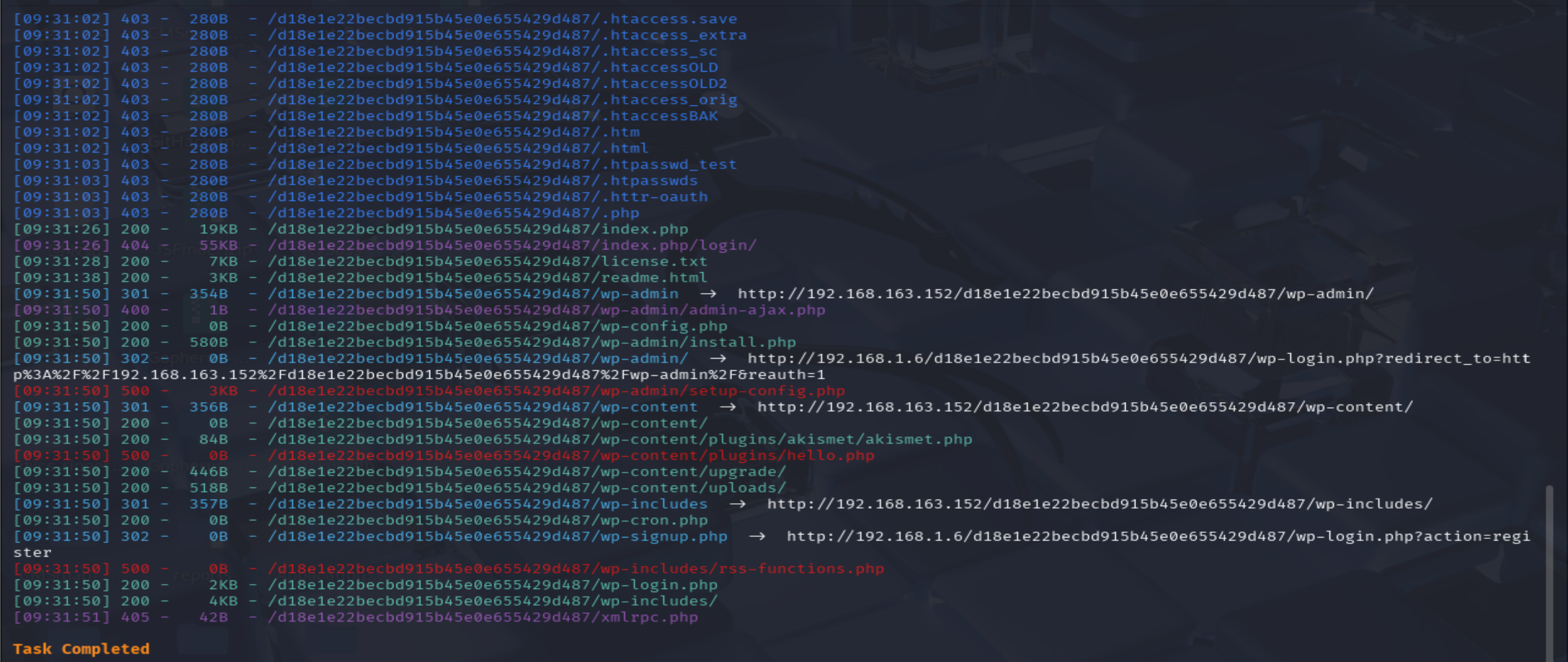The width and height of the screenshot is (1568, 662).
Task: Click the '19KB' size value
Action: [218, 229]
